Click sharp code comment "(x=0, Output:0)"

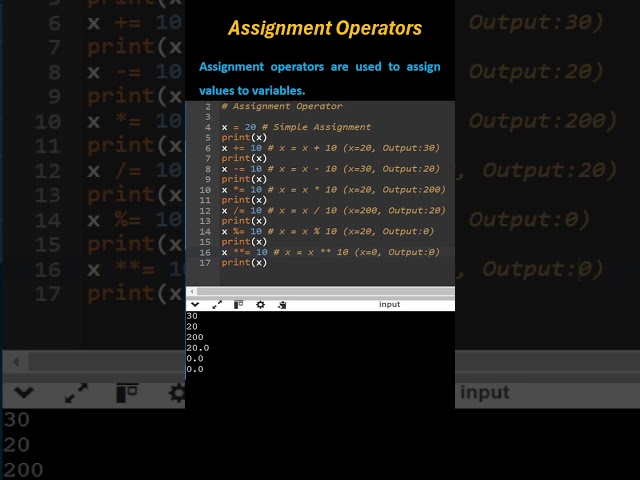[x=397, y=252]
